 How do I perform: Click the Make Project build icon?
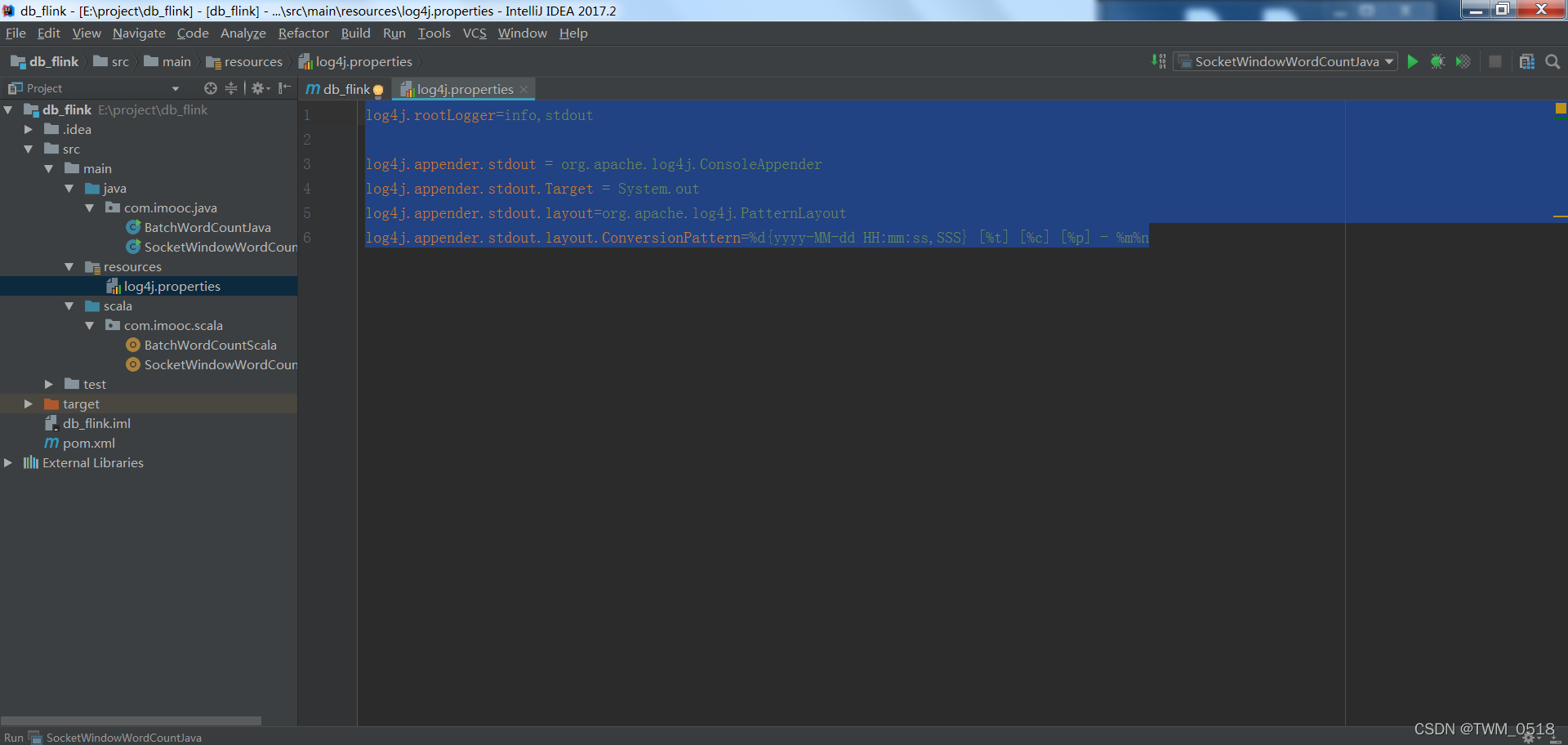[1159, 61]
